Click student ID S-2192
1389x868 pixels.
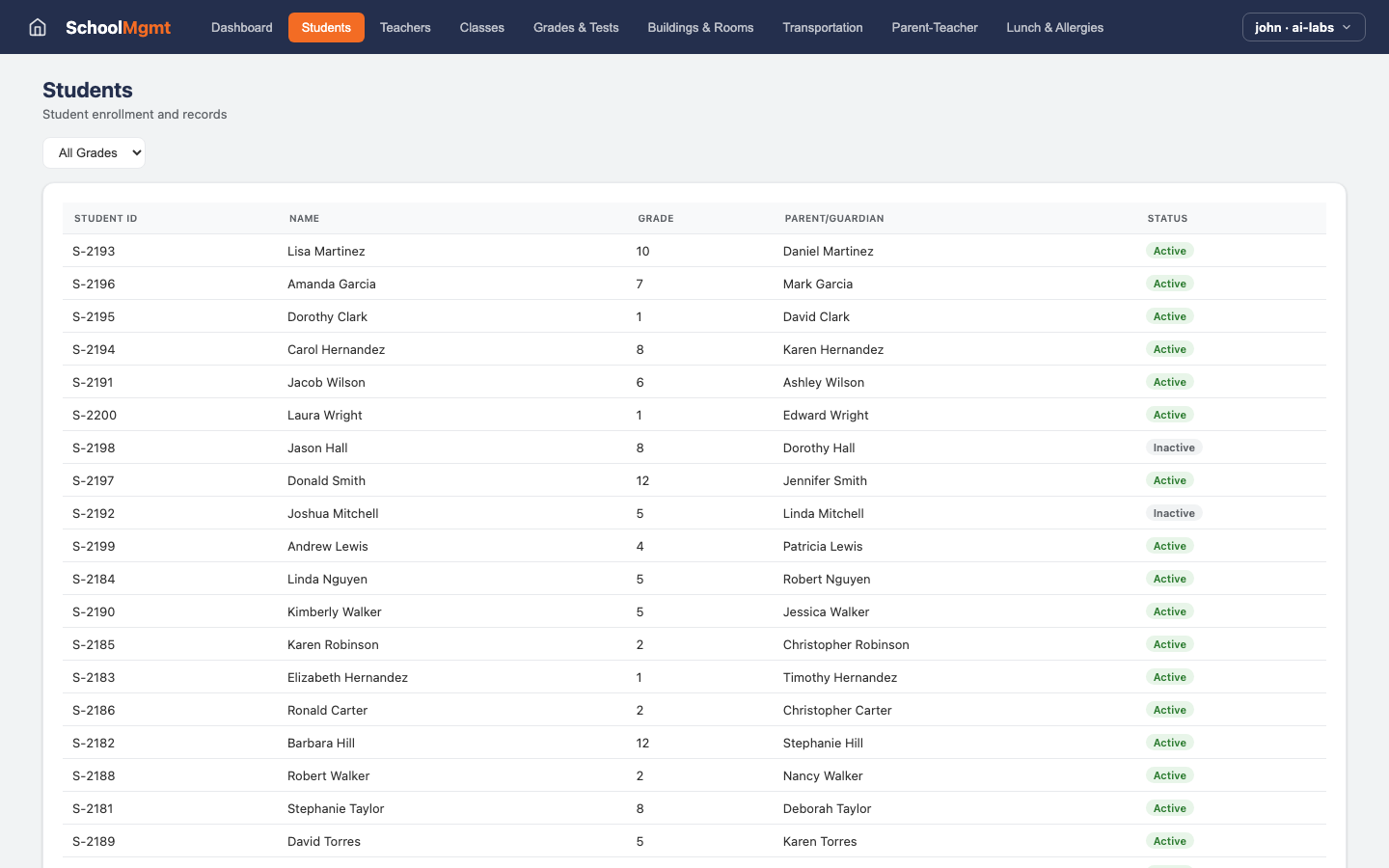pyautogui.click(x=94, y=513)
